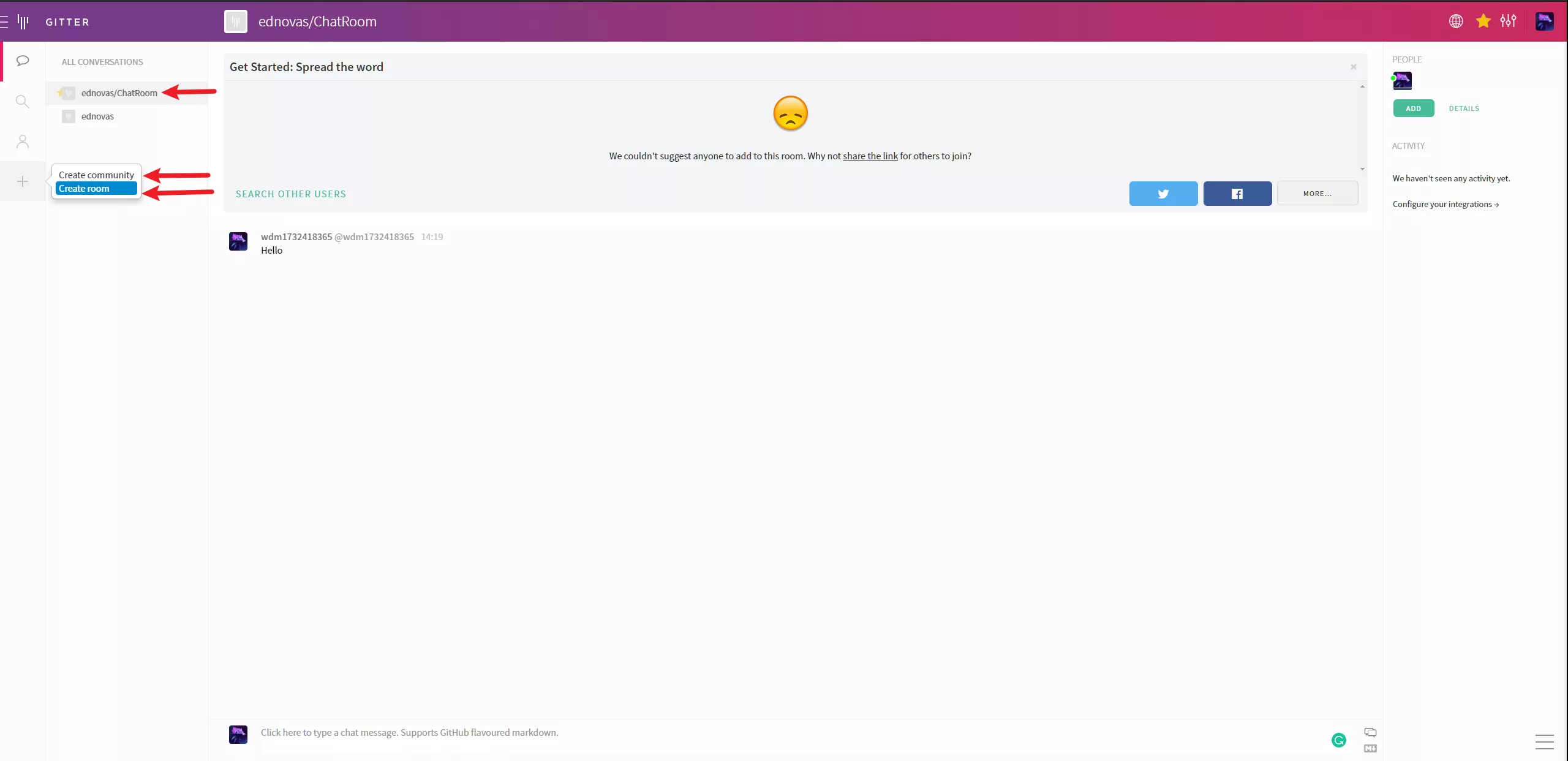This screenshot has width=1568, height=761.
Task: Open the All Conversations chat bubble icon
Action: [x=23, y=61]
